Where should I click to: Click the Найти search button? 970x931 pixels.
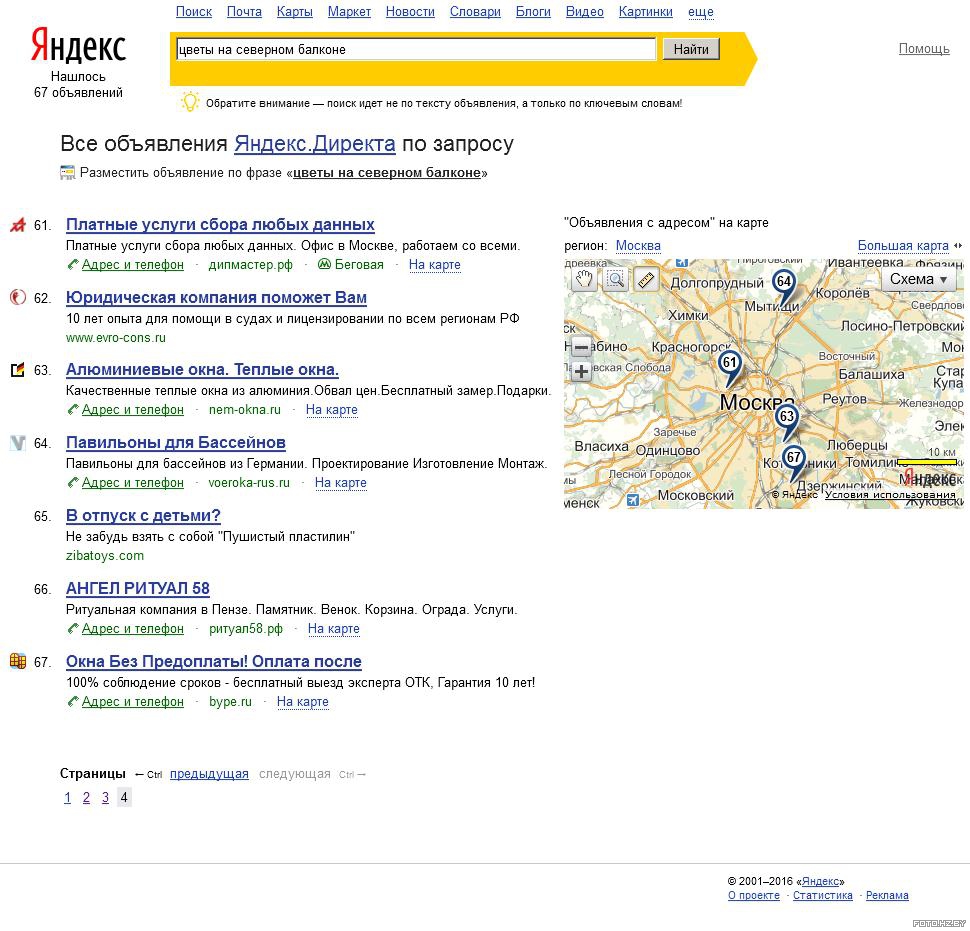click(x=691, y=49)
